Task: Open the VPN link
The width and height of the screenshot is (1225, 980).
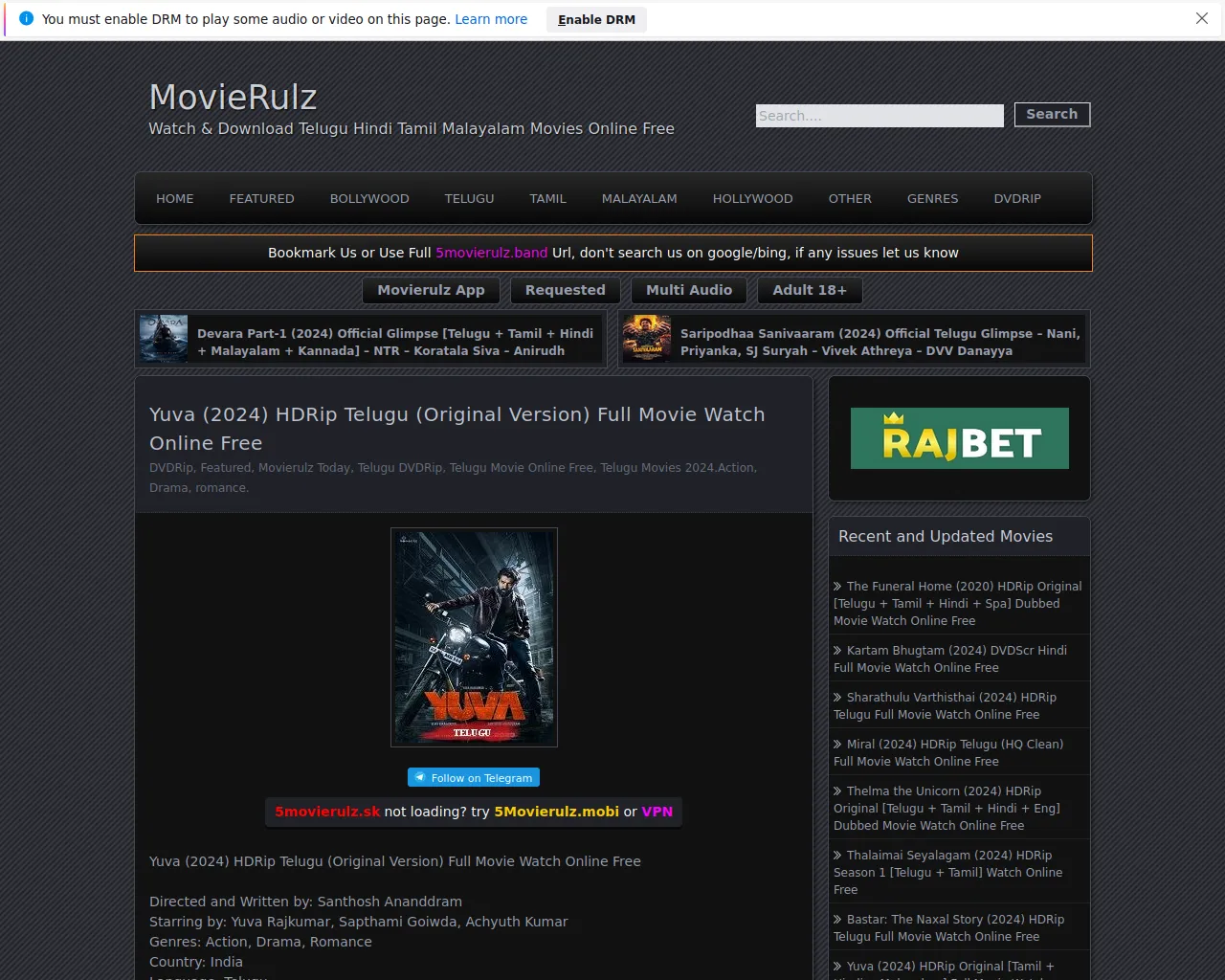Action: tap(657, 812)
